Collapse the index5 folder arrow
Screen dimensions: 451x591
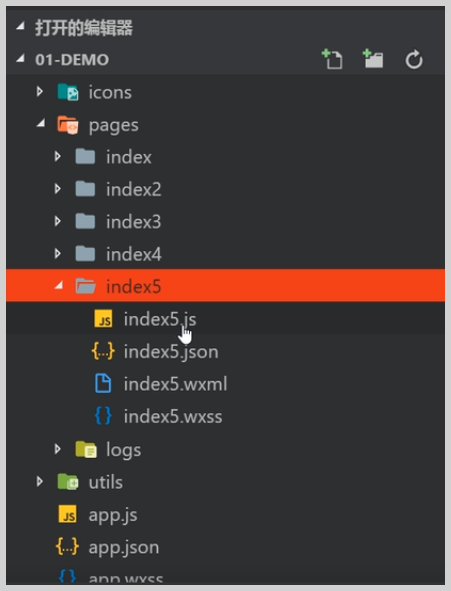point(58,285)
